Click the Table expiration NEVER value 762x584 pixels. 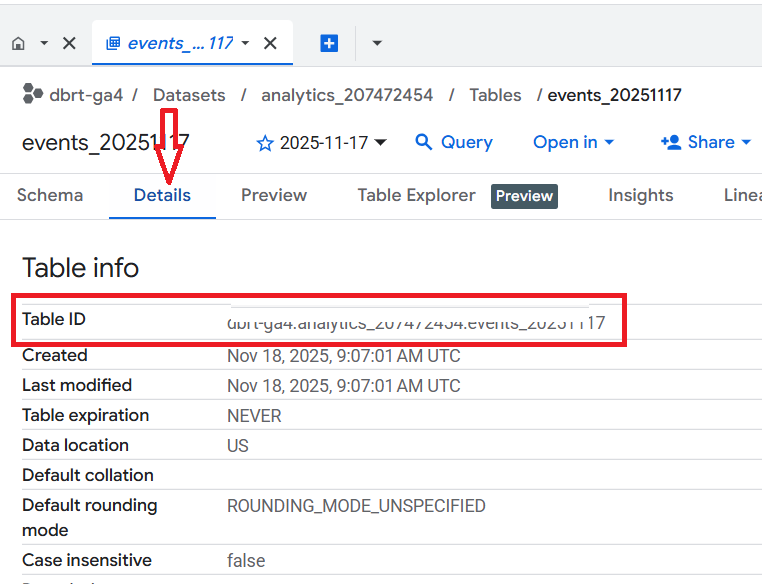(x=254, y=416)
